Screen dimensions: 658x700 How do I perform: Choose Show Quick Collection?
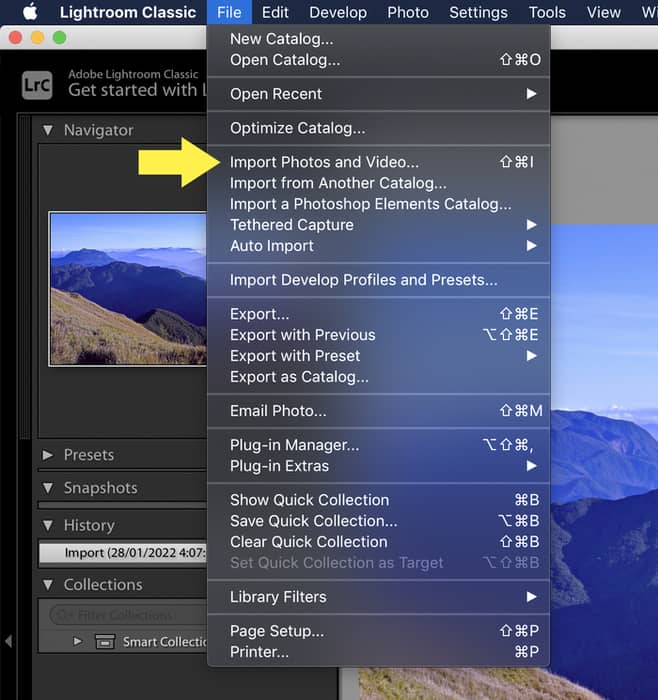point(379,500)
